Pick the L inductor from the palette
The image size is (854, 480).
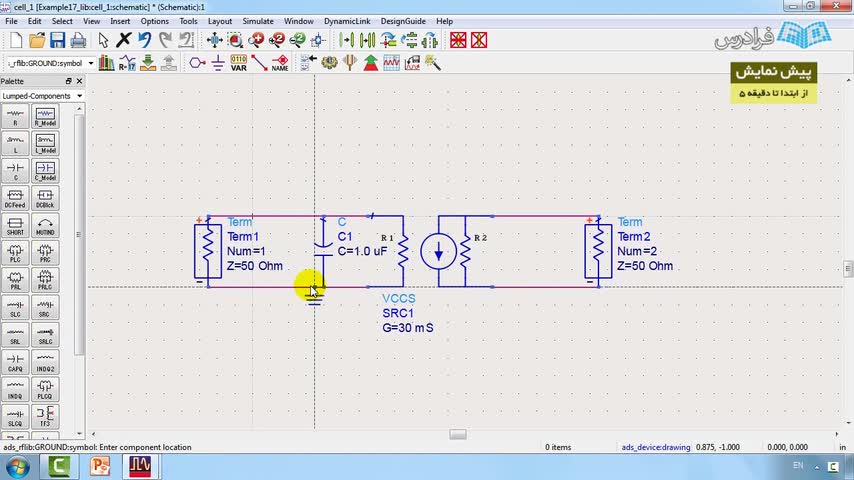pyautogui.click(x=15, y=144)
